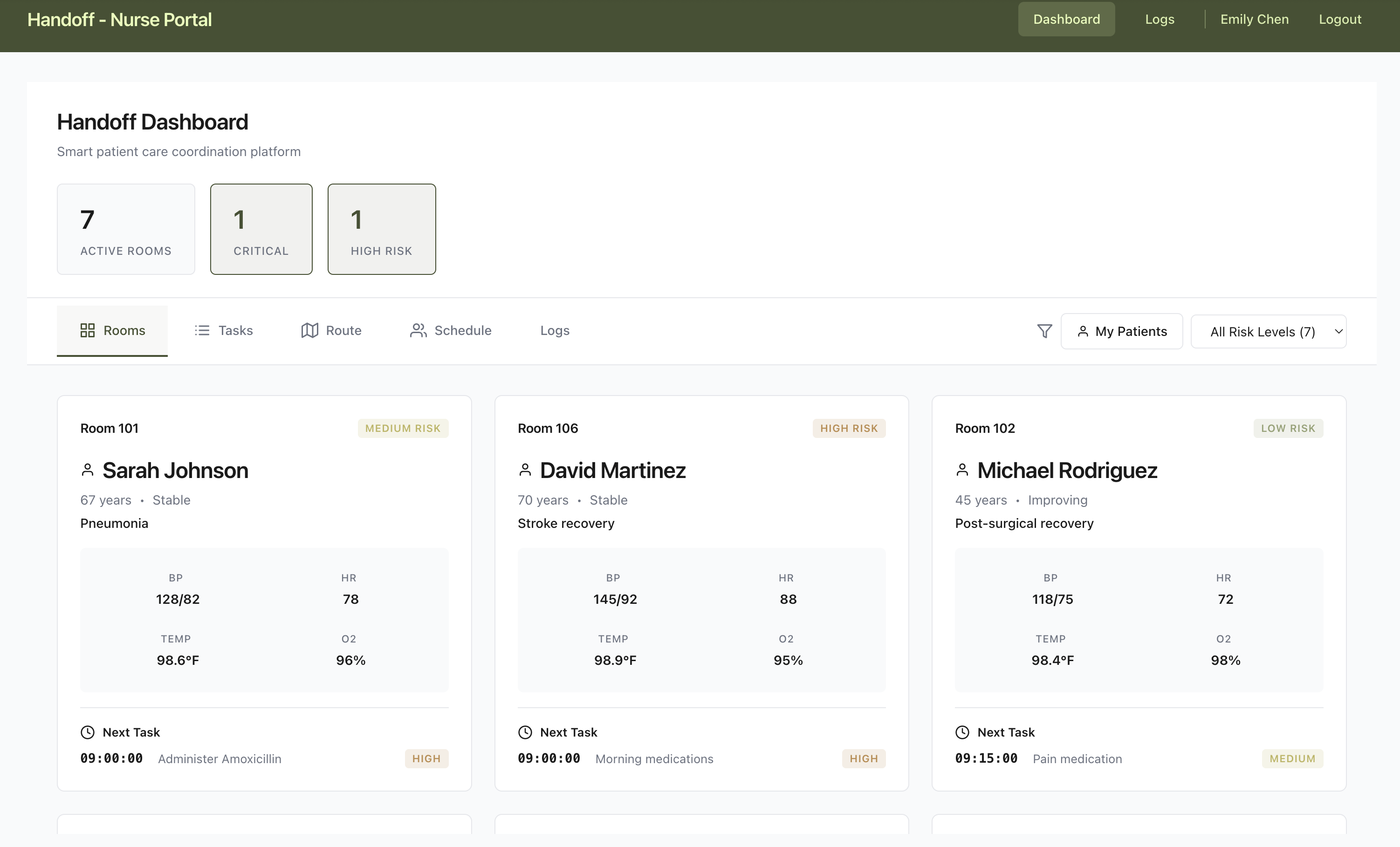
Task: Click person icon beside Sarah Johnson
Action: [88, 471]
